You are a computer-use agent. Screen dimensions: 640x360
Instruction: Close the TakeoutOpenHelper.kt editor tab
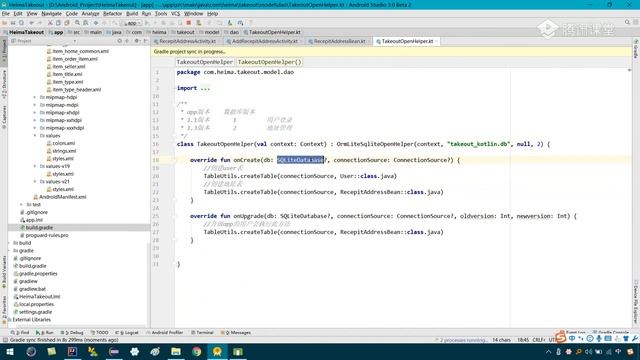[x=437, y=41]
